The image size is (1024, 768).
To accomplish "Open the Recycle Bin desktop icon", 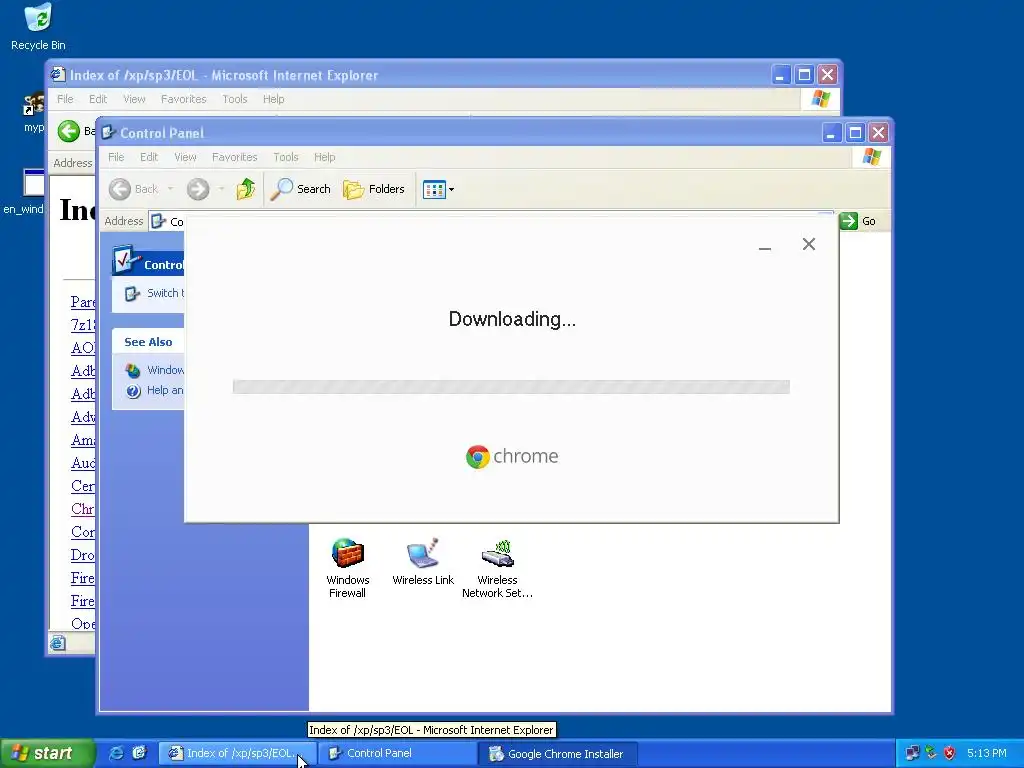I will [x=38, y=26].
